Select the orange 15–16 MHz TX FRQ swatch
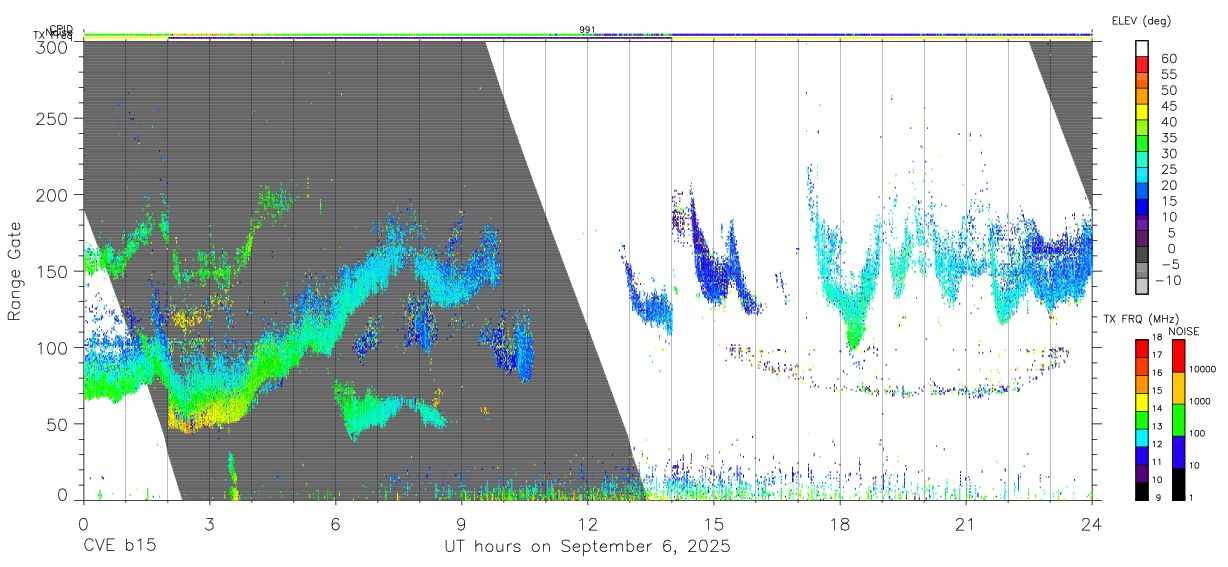Screen dimensions: 1228x567 pyautogui.click(x=1142, y=384)
